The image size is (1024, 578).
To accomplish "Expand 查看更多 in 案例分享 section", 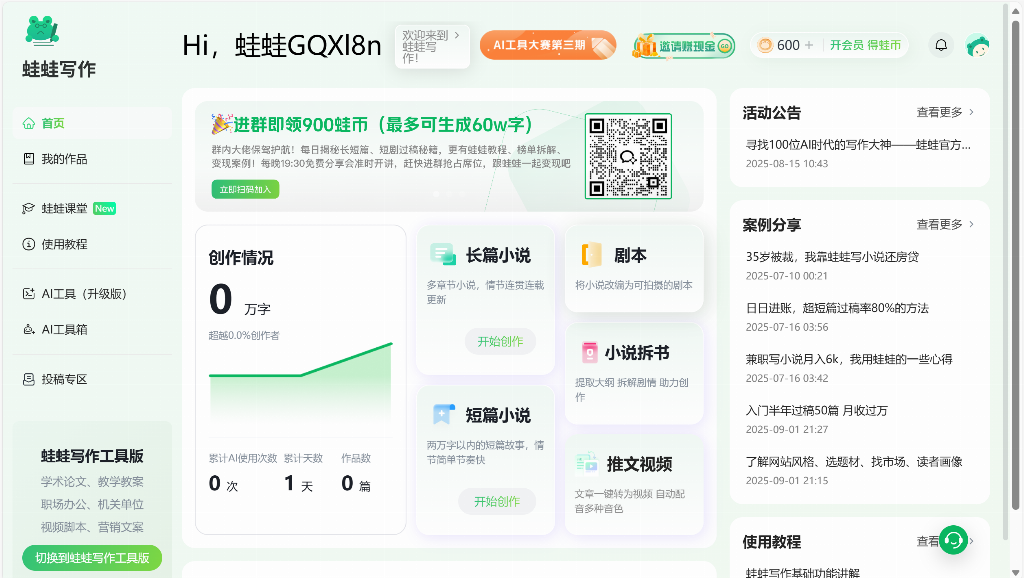I will 945,224.
